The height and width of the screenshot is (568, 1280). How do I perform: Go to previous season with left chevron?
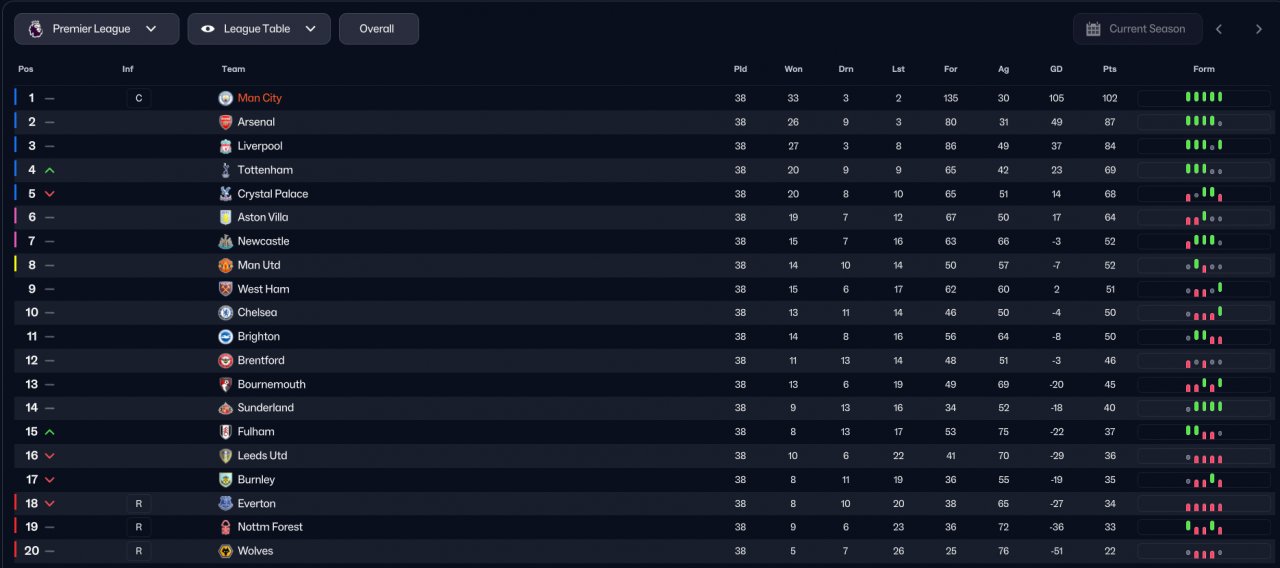tap(1219, 29)
